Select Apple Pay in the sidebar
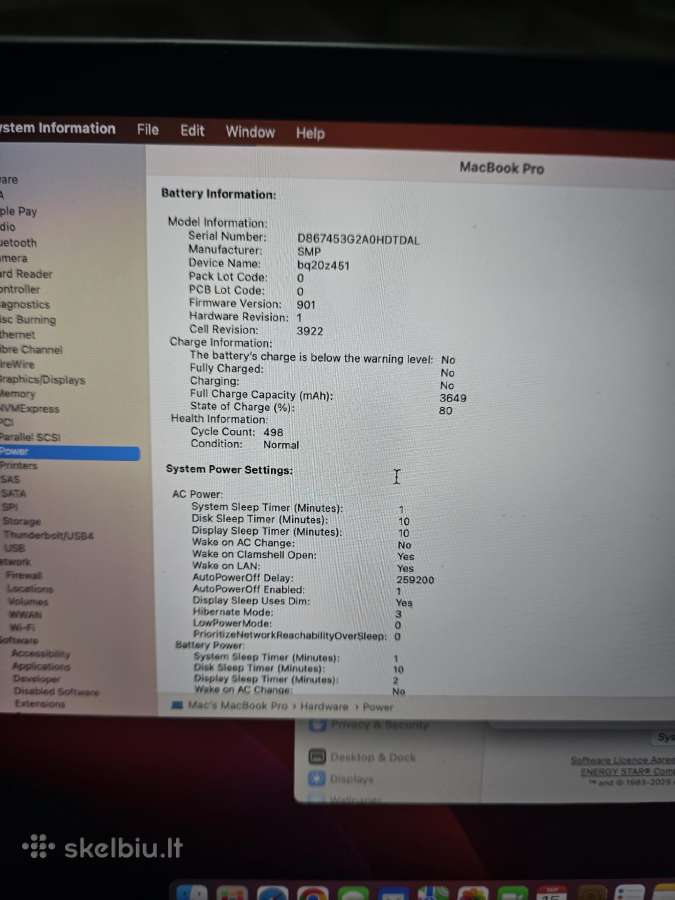 (x=18, y=211)
